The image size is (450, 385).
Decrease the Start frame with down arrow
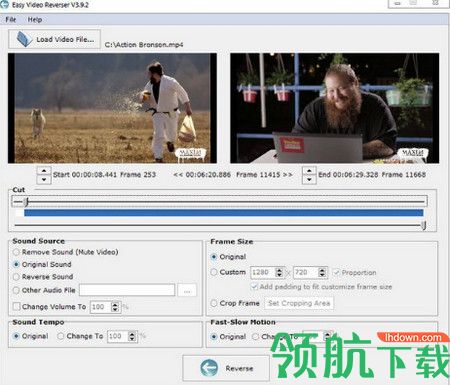point(44,179)
